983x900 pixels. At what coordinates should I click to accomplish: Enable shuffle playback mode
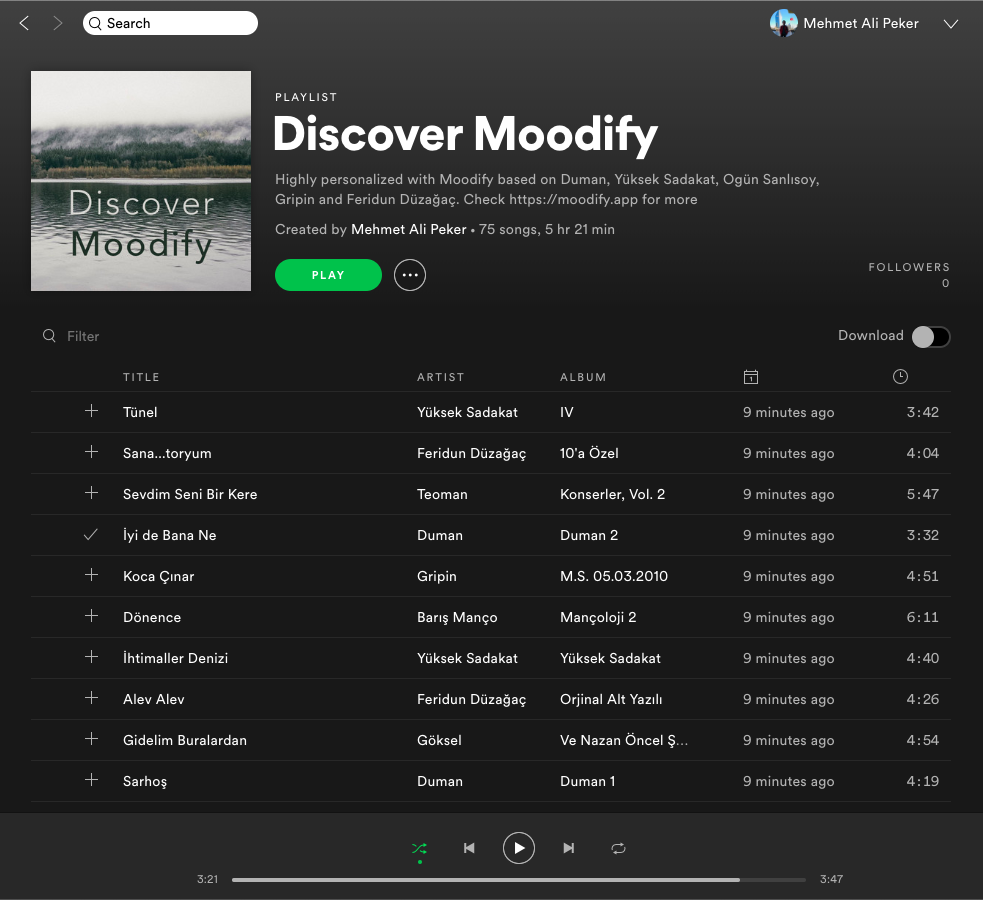419,847
